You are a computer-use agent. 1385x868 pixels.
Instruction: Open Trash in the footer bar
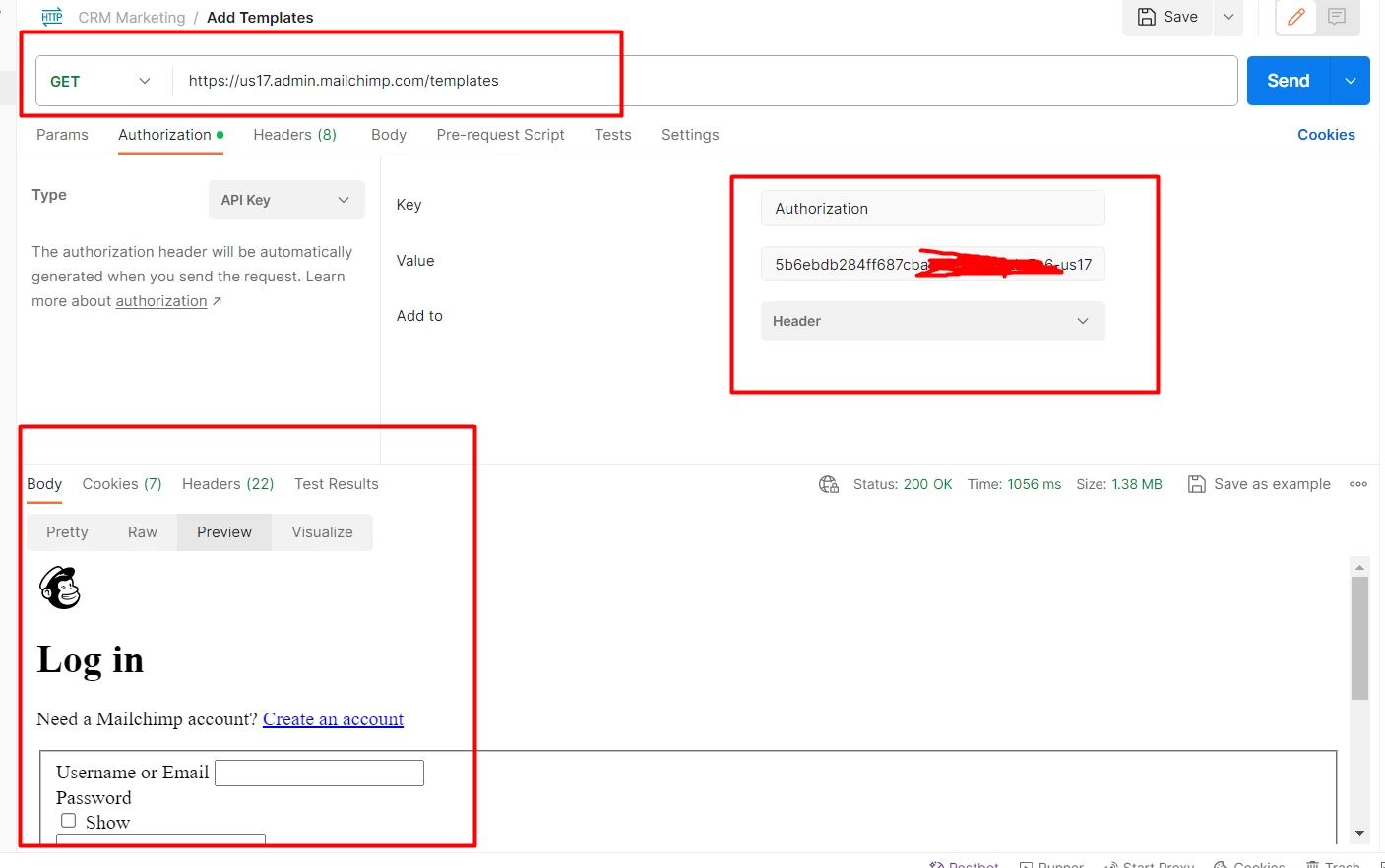tap(1333, 864)
